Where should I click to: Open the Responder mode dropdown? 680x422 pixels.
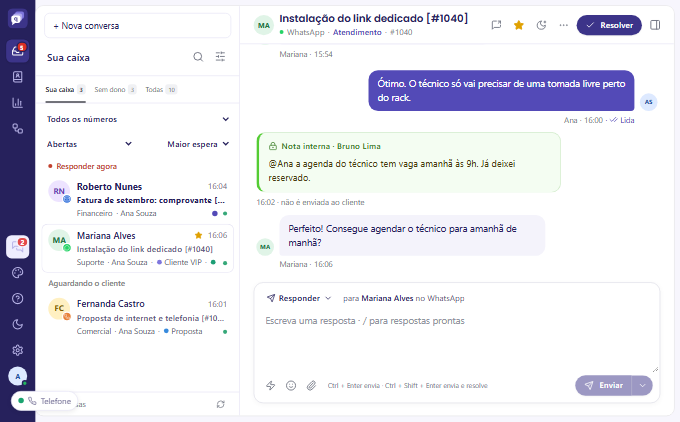[299, 298]
